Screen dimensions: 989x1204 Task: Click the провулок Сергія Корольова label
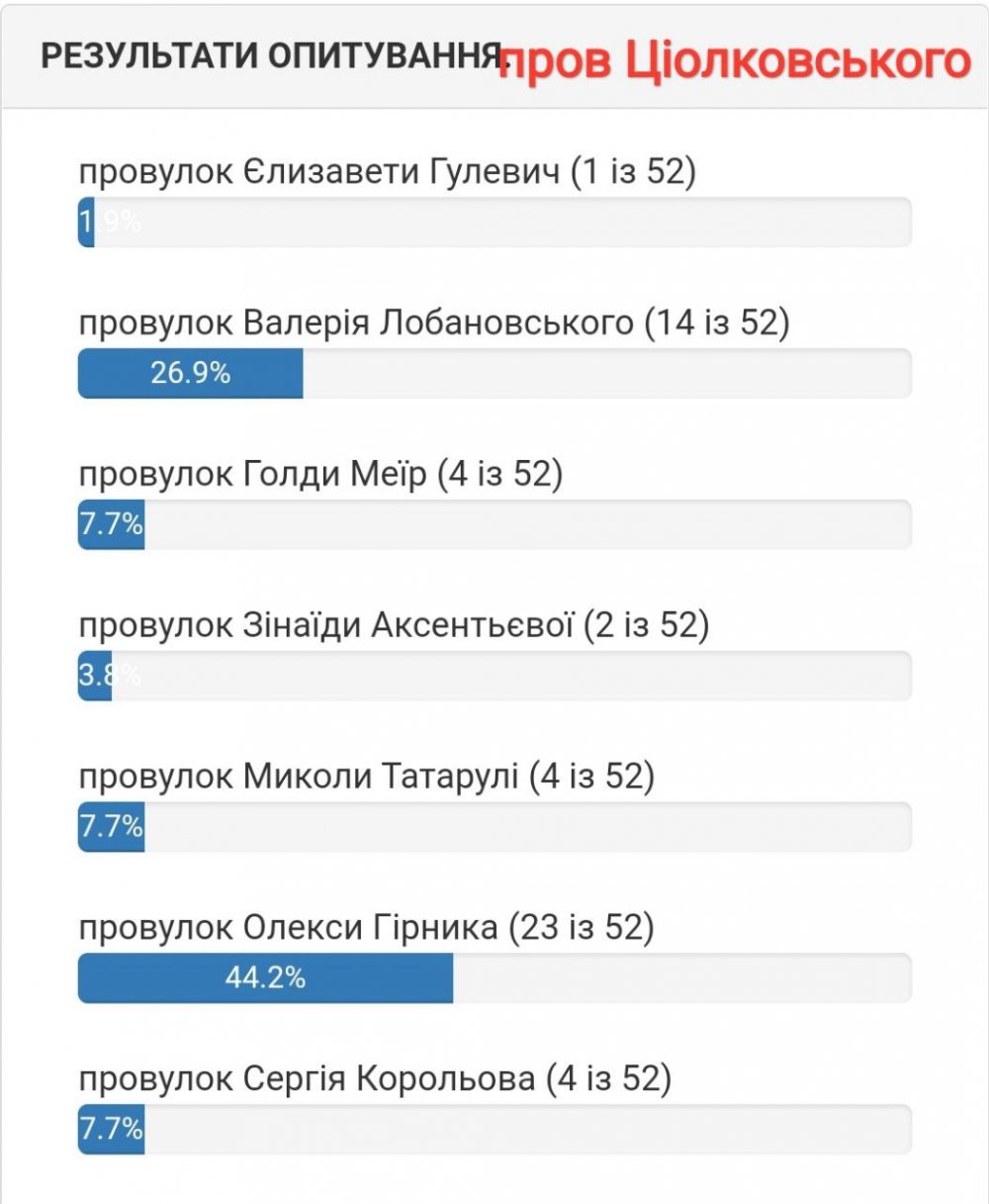pyautogui.click(x=375, y=1079)
